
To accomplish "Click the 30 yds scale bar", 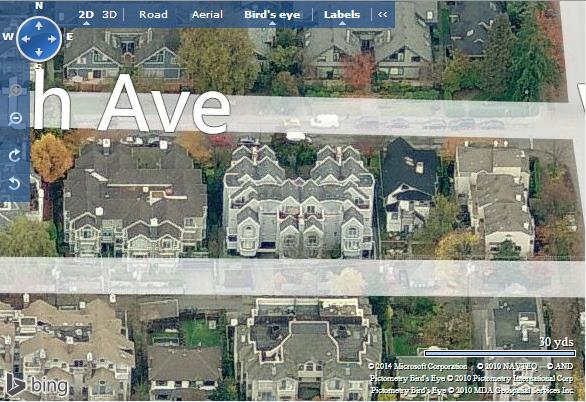I will [x=500, y=353].
